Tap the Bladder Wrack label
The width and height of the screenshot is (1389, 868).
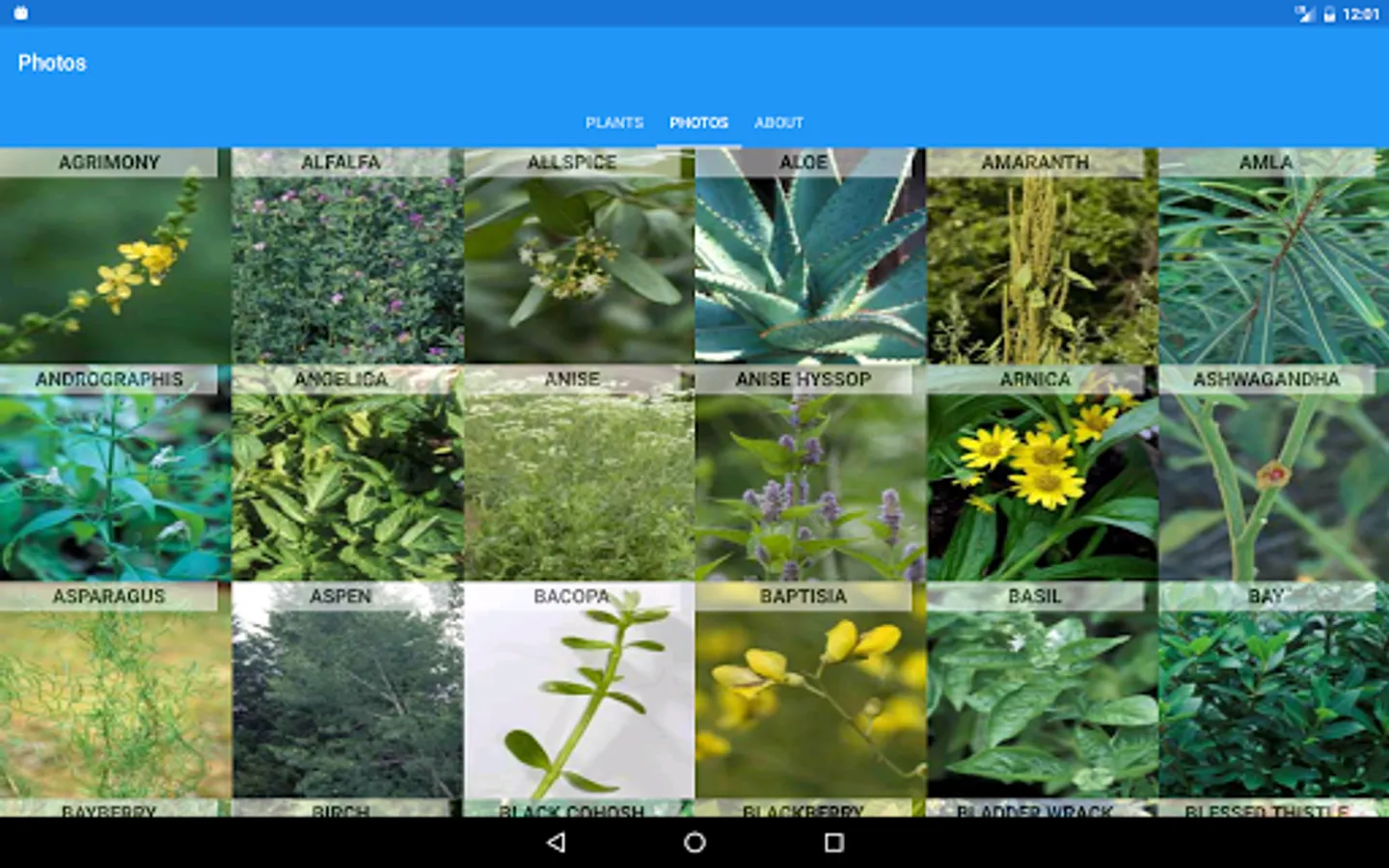[1035, 811]
